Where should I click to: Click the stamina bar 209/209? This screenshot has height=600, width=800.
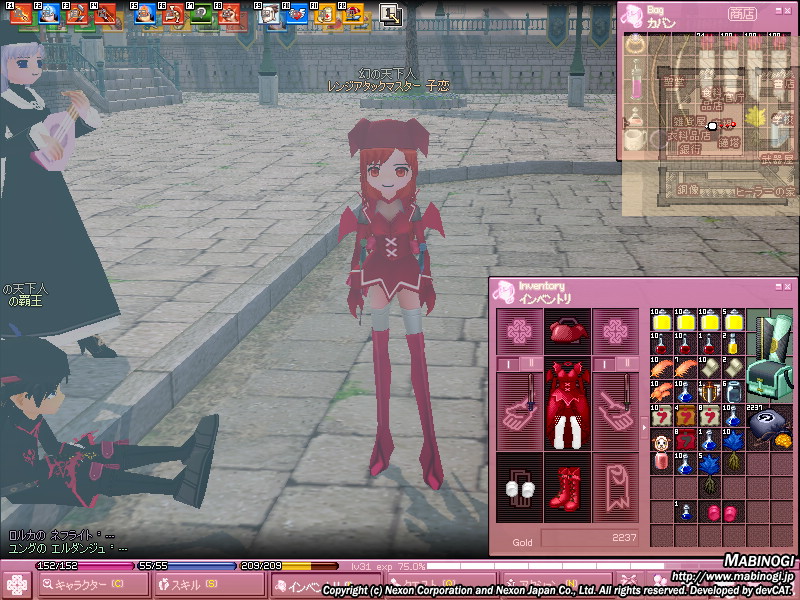pos(289,566)
